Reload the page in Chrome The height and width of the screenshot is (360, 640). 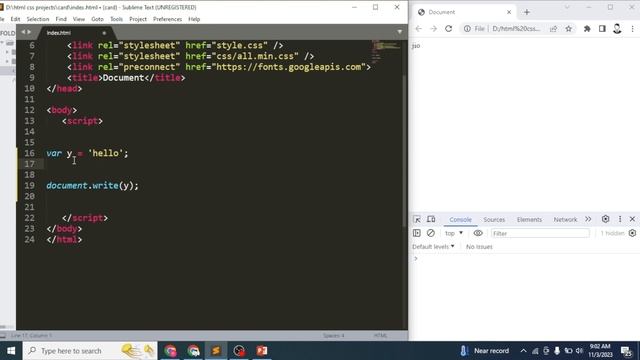449,29
